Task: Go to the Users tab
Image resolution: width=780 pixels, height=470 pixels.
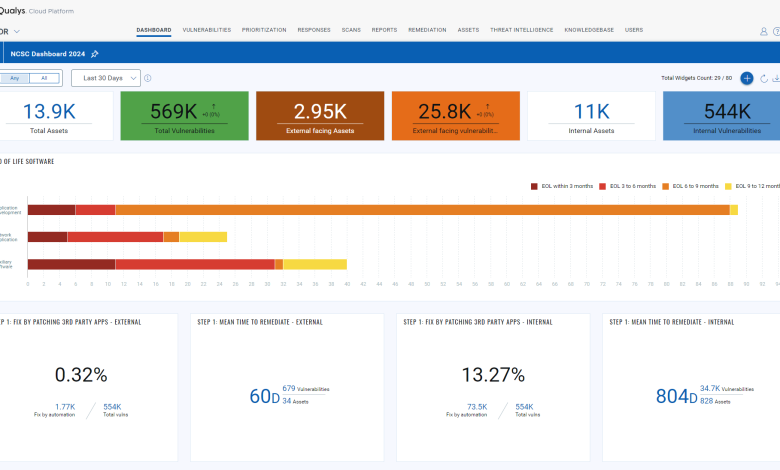Action: tap(634, 30)
